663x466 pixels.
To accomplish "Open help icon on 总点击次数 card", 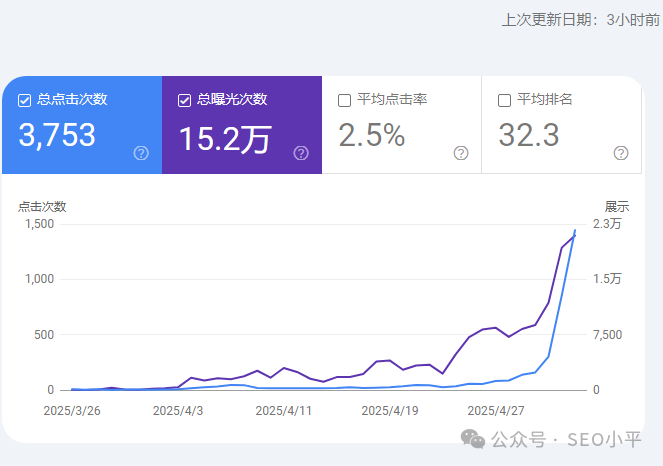I will point(141,153).
